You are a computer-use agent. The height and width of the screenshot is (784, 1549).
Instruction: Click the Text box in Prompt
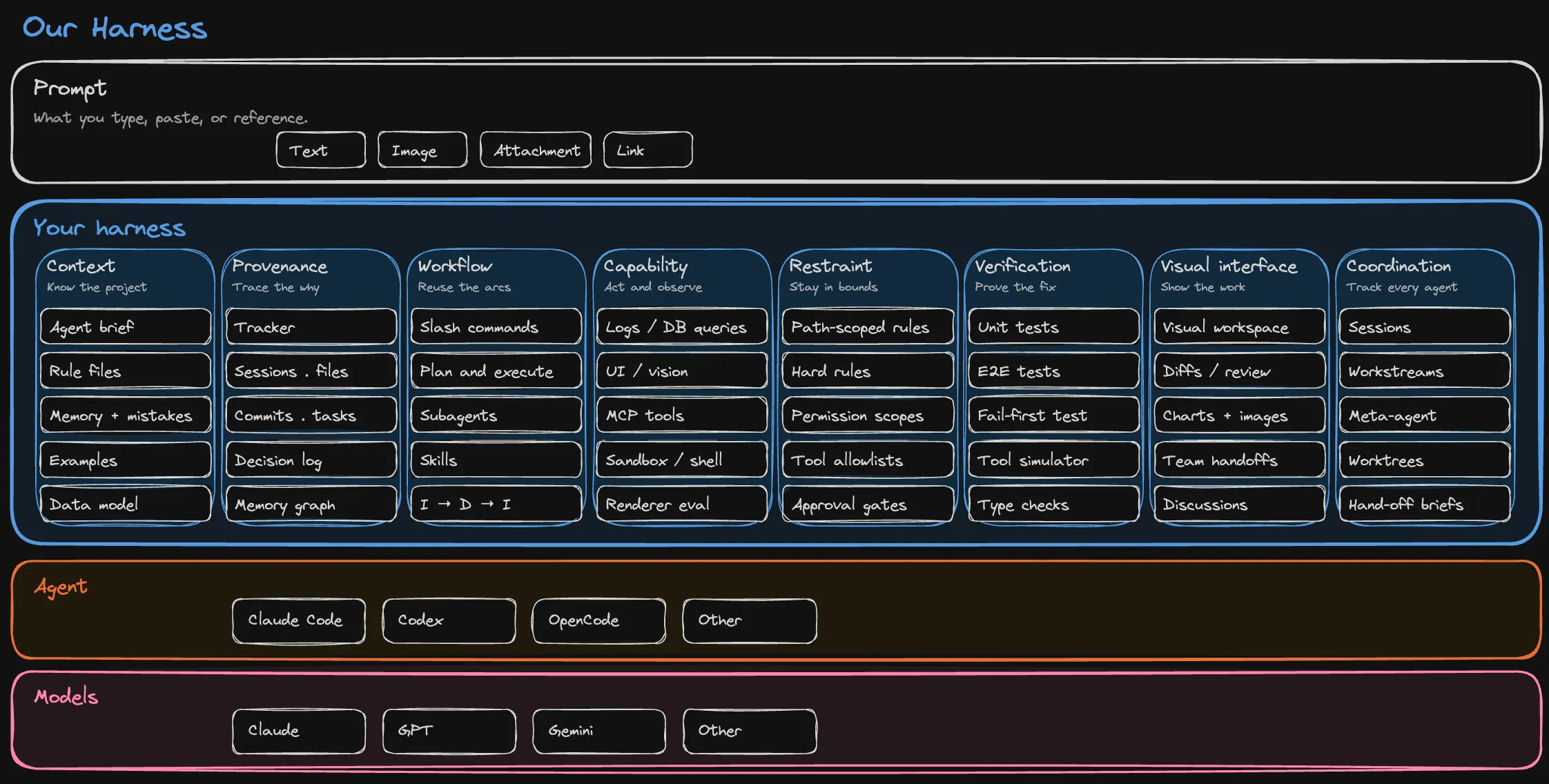321,150
